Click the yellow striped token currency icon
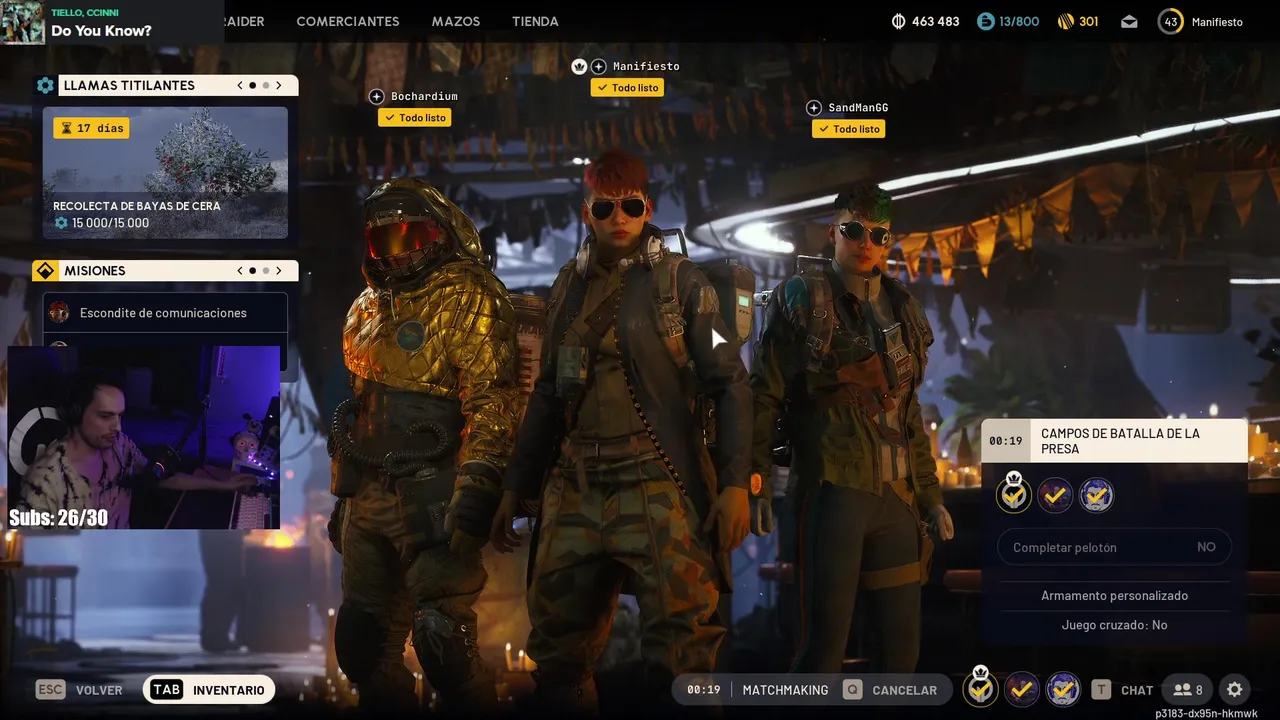Viewport: 1280px width, 720px height. click(1066, 21)
